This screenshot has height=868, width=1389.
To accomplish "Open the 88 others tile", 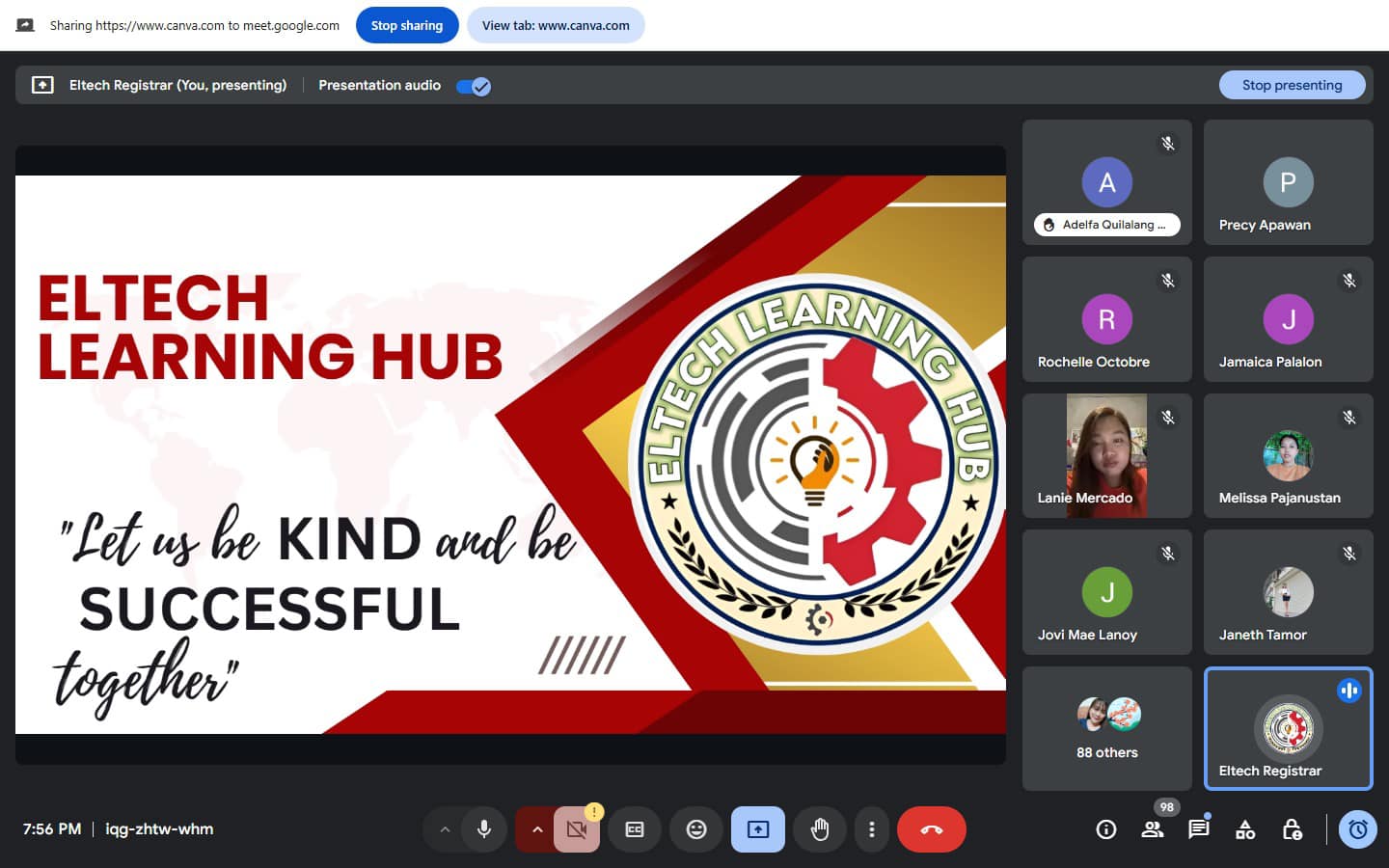I will click(x=1107, y=729).
